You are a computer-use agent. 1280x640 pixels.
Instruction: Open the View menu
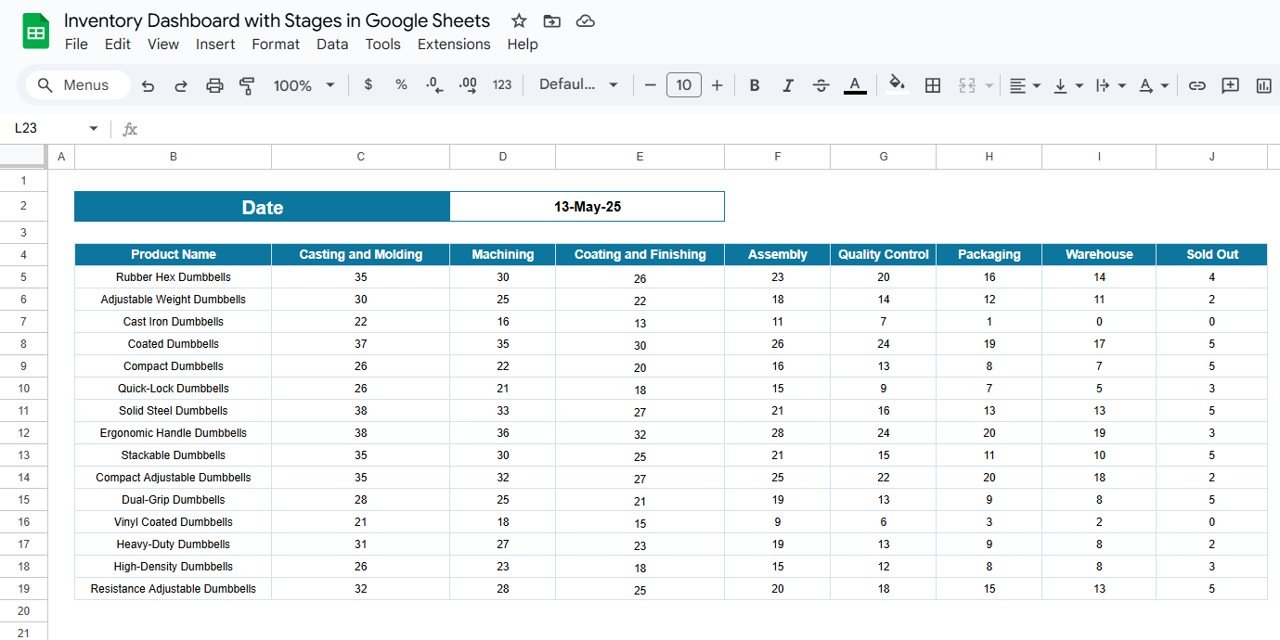coord(163,44)
